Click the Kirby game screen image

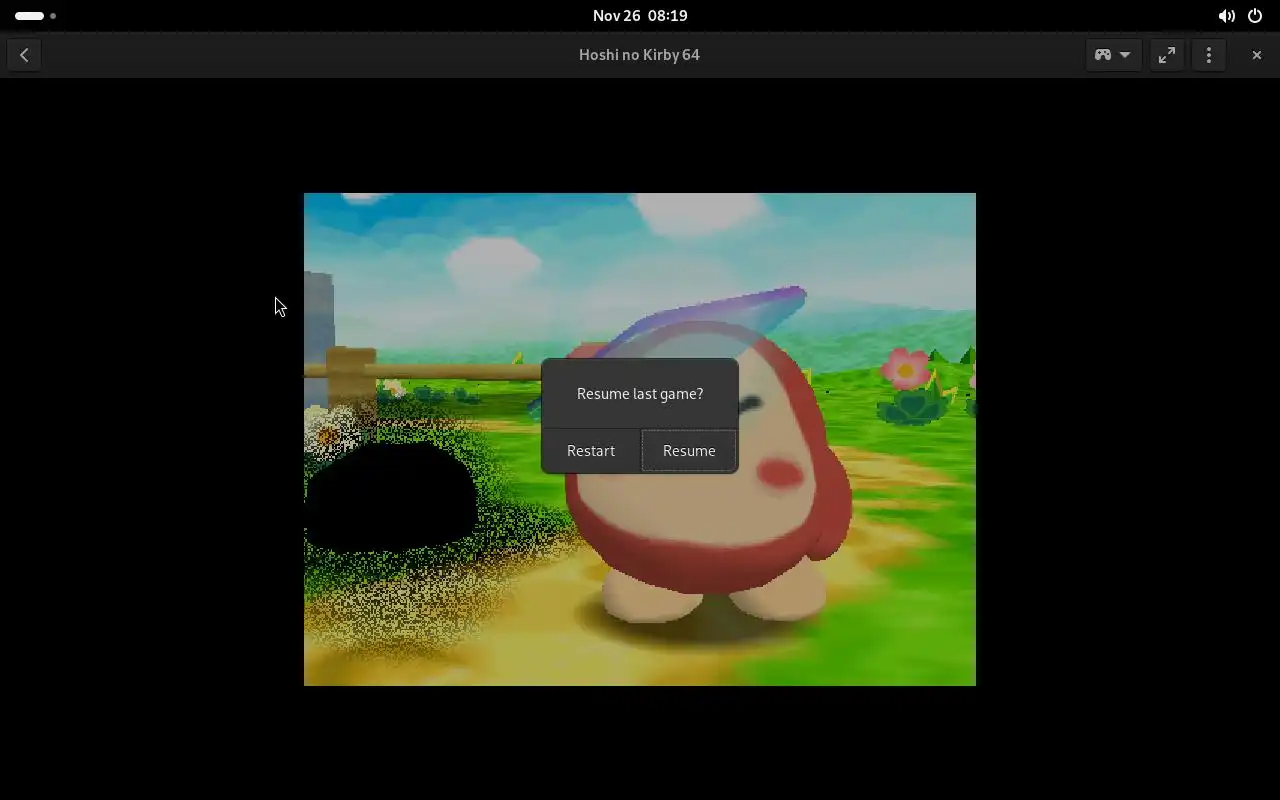click(x=640, y=439)
